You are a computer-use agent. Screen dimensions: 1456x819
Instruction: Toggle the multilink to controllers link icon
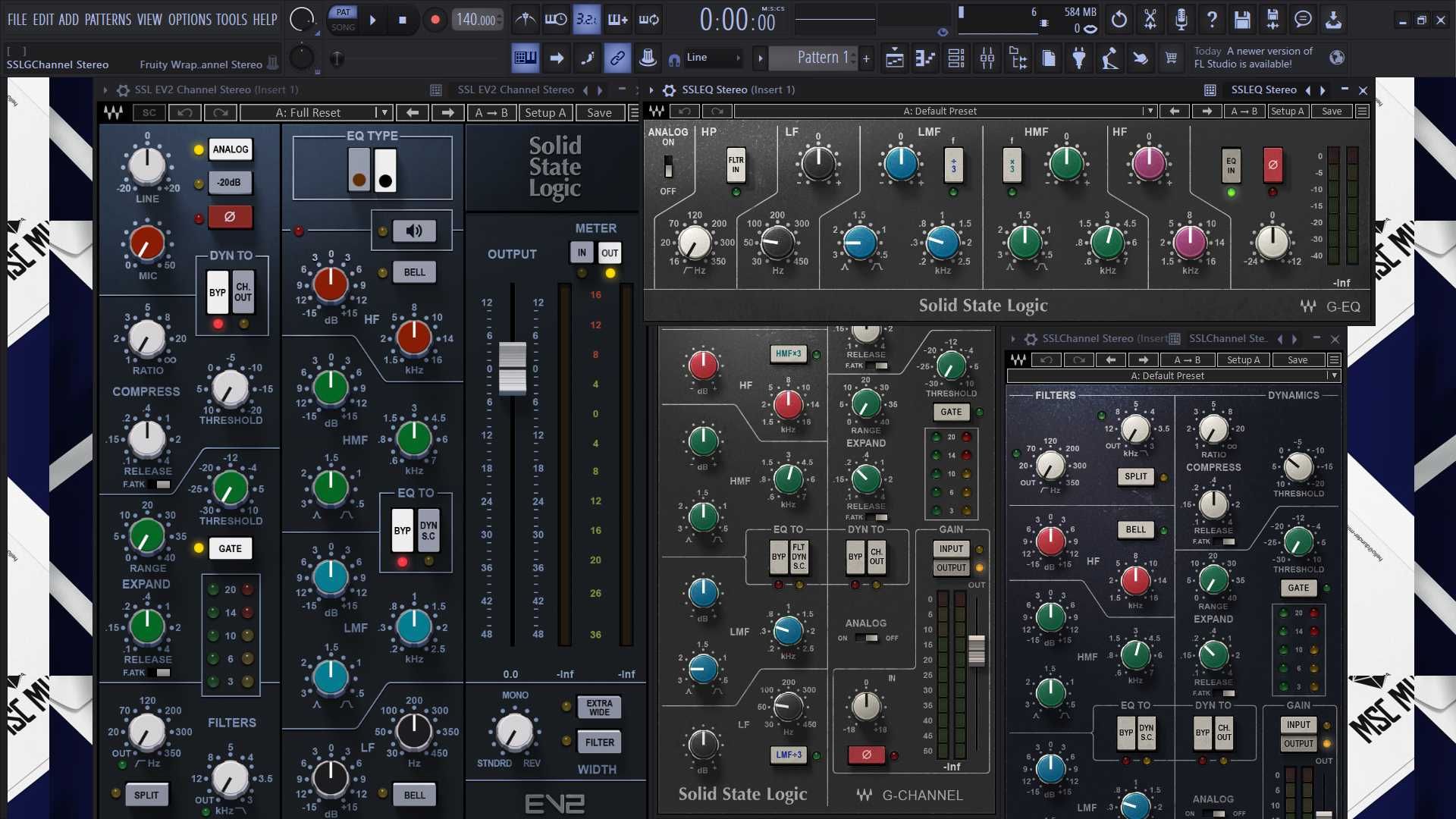(x=618, y=58)
